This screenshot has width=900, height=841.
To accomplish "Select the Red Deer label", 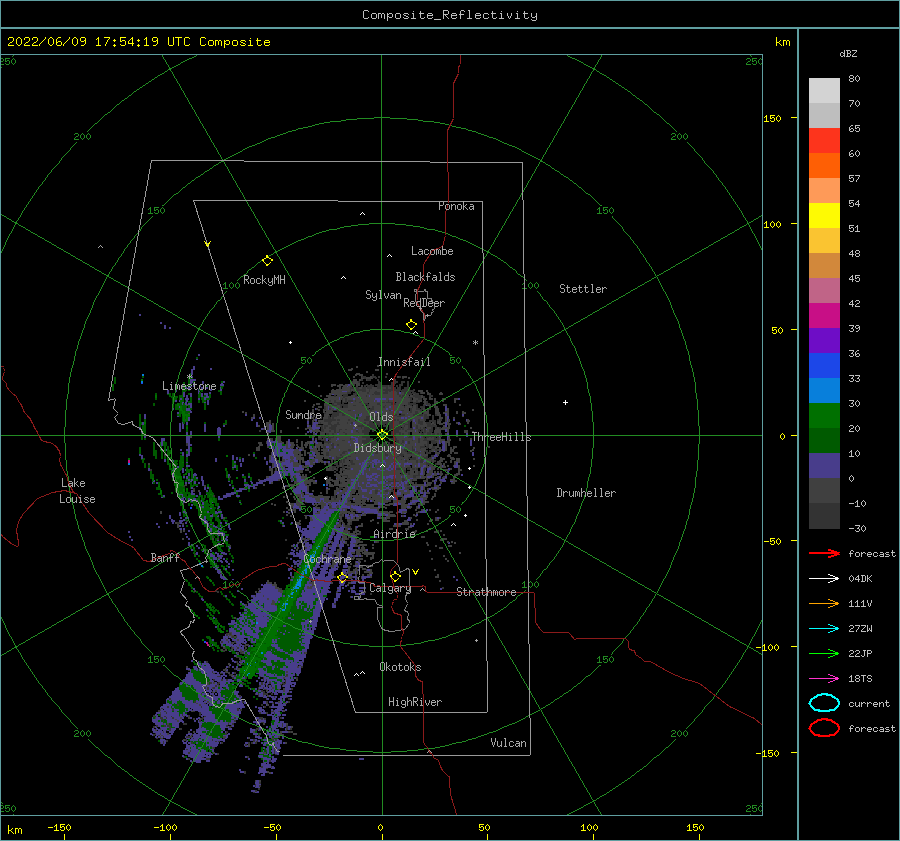I will 424,303.
